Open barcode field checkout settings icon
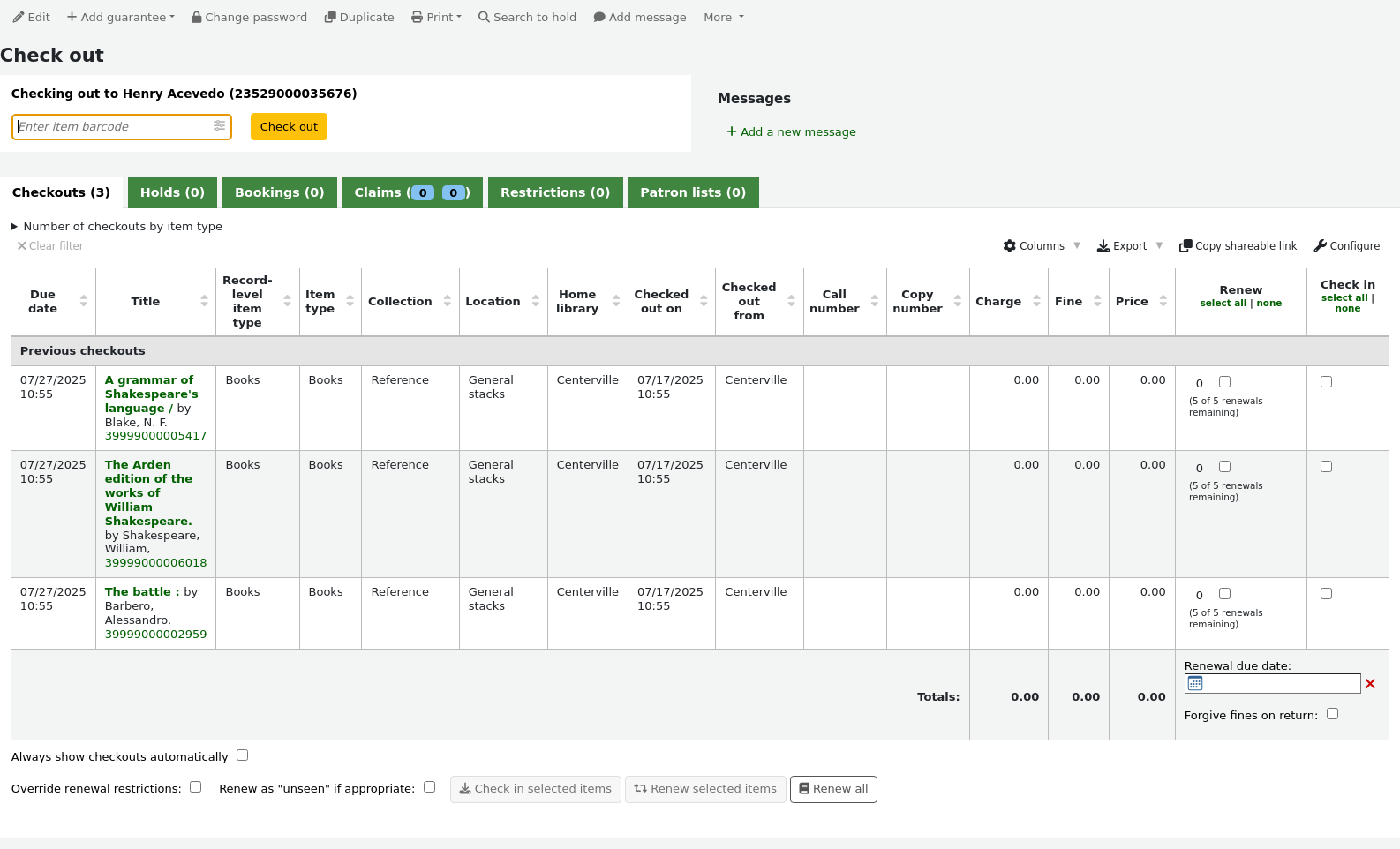 219,126
